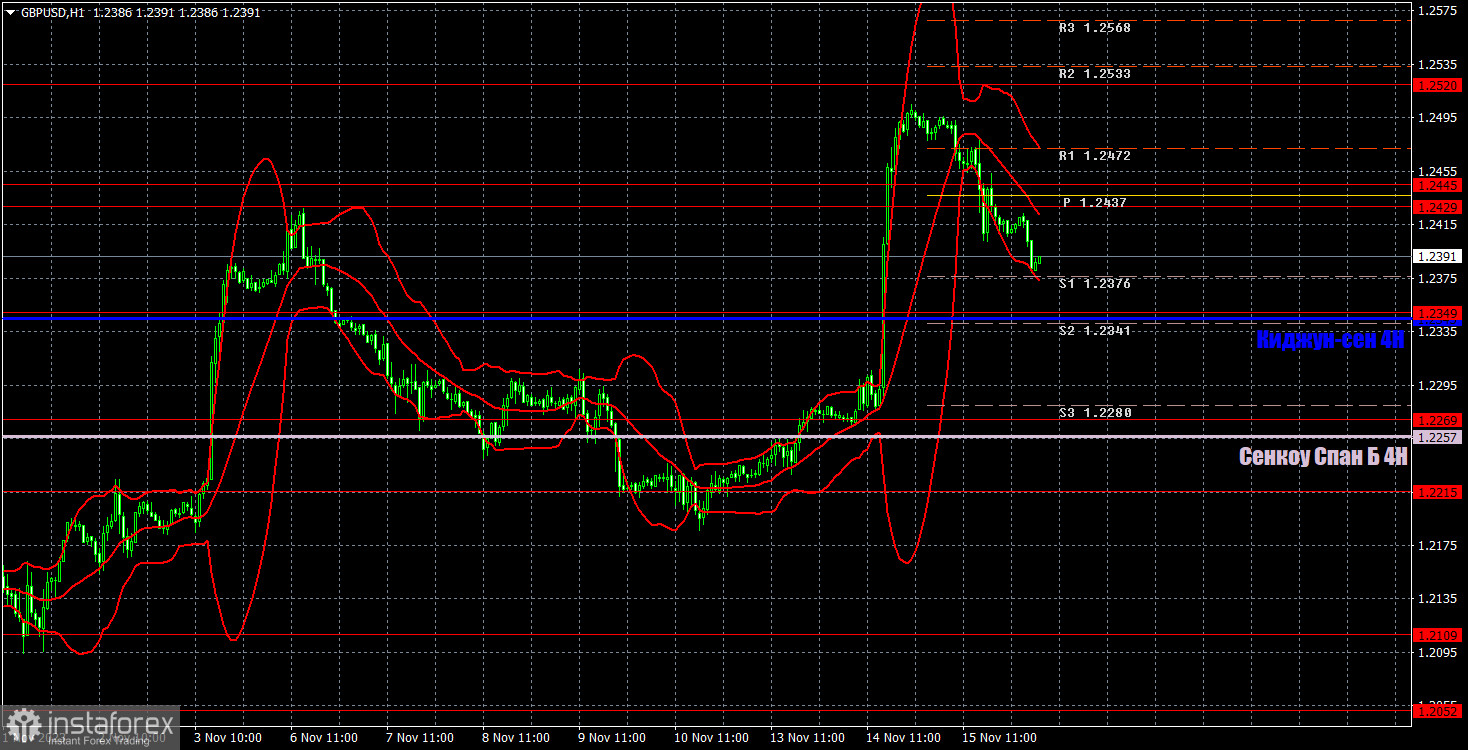Click the 1.2415 price scale value
The width and height of the screenshot is (1468, 750).
click(x=1437, y=224)
